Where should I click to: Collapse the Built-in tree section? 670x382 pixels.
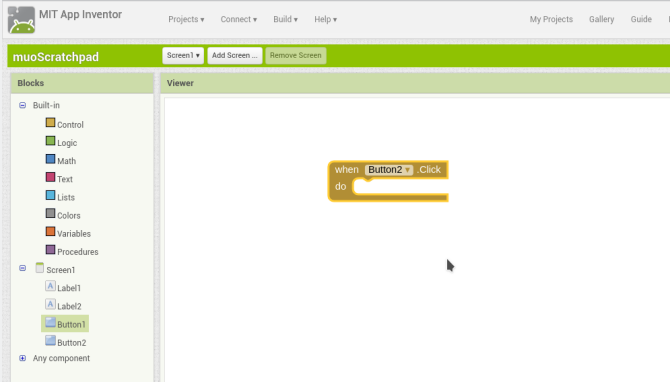click(23, 105)
